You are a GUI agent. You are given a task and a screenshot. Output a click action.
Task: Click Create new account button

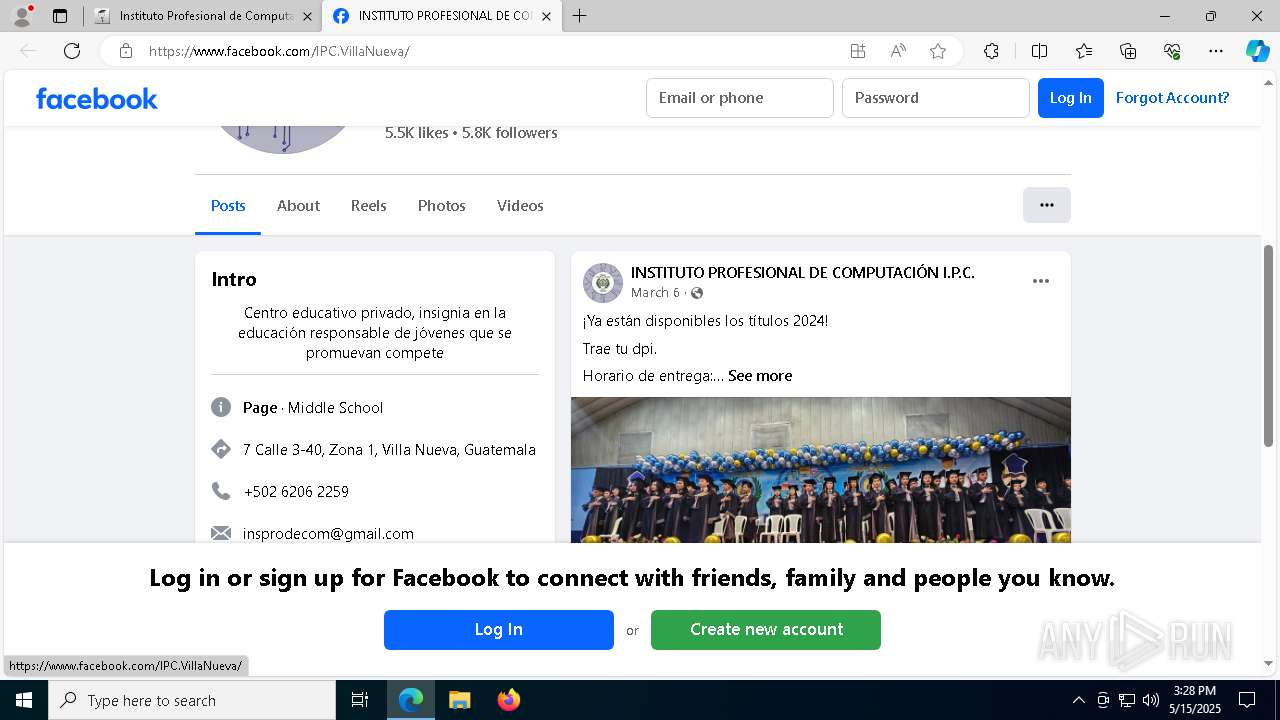(766, 630)
